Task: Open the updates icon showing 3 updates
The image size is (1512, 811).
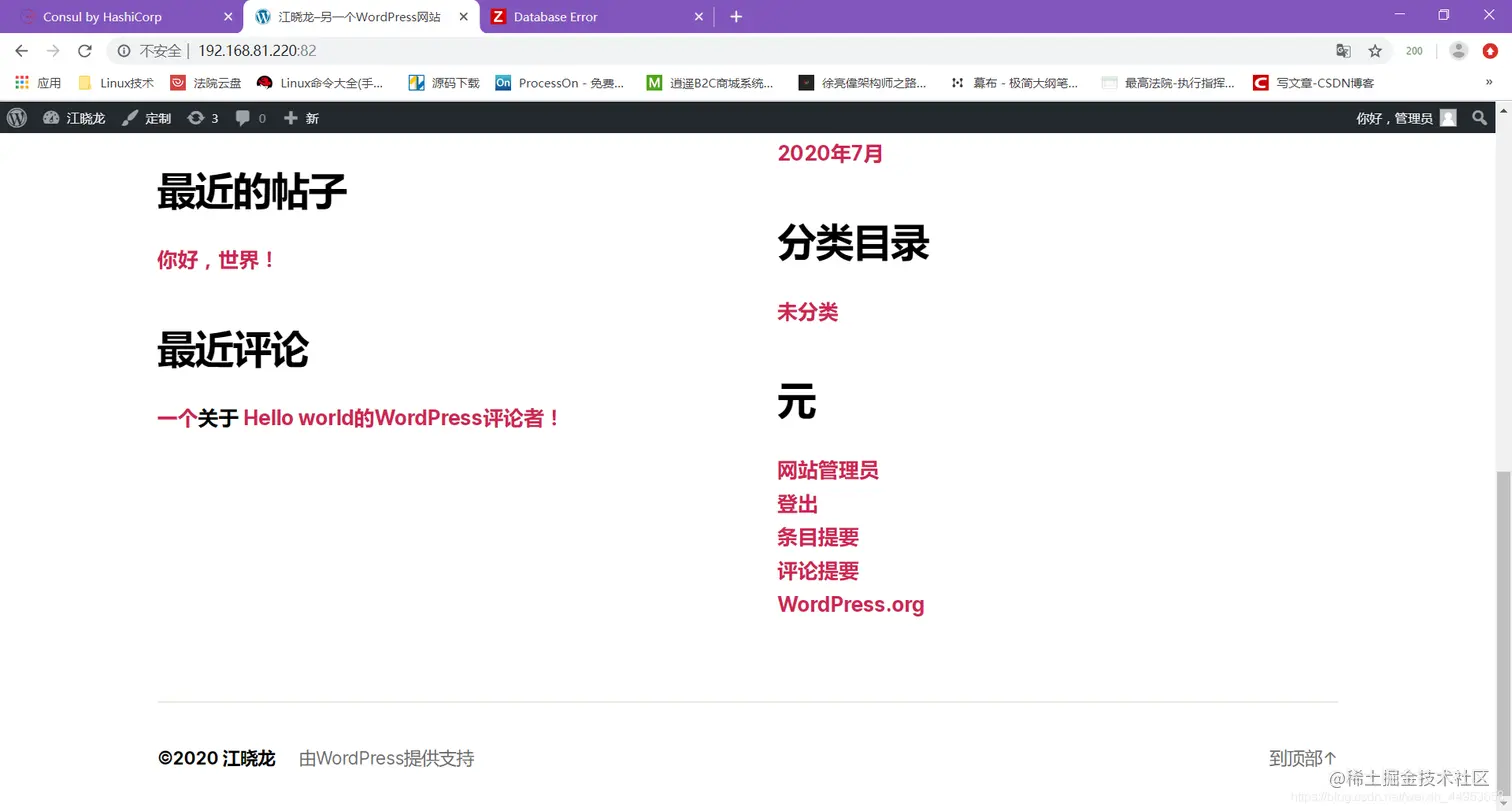Action: (x=201, y=118)
